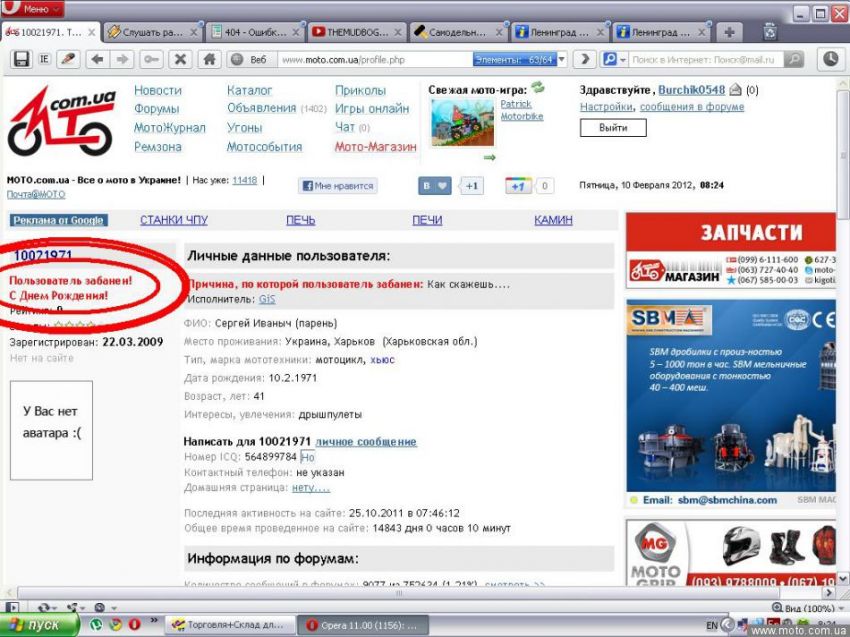
Task: Click the mail envelope icon beside Burchik0548
Action: point(735,90)
